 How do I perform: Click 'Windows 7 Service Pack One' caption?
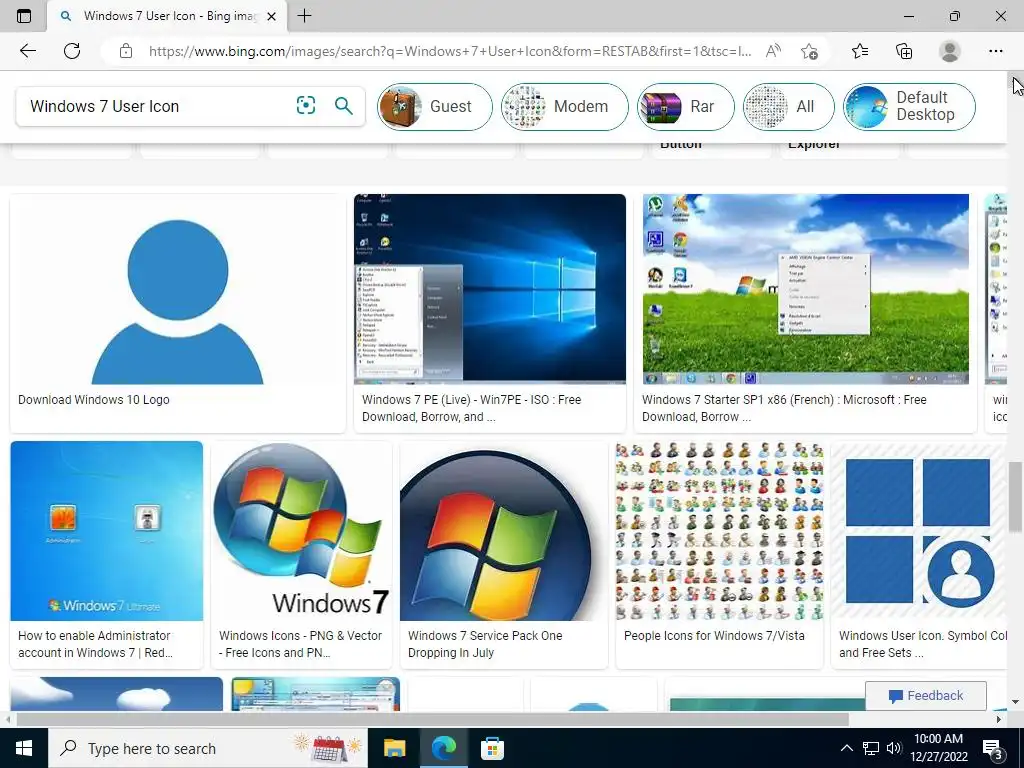pos(485,644)
